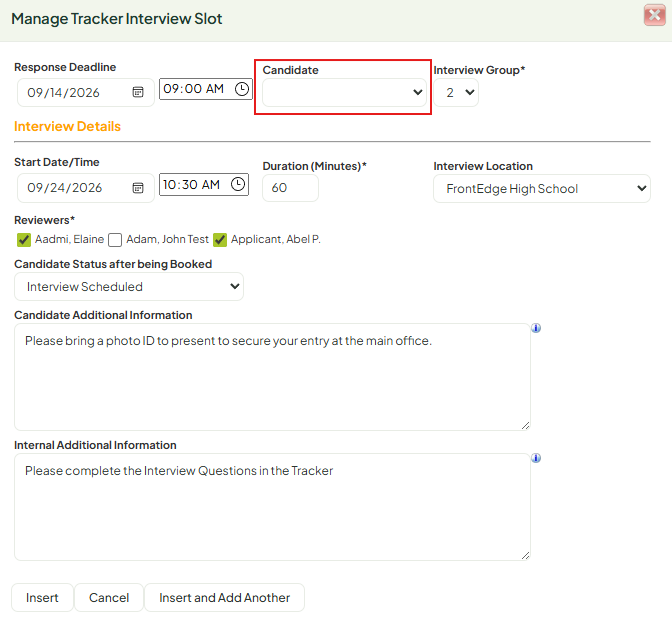Click the Start Date/Time label

click(x=57, y=162)
